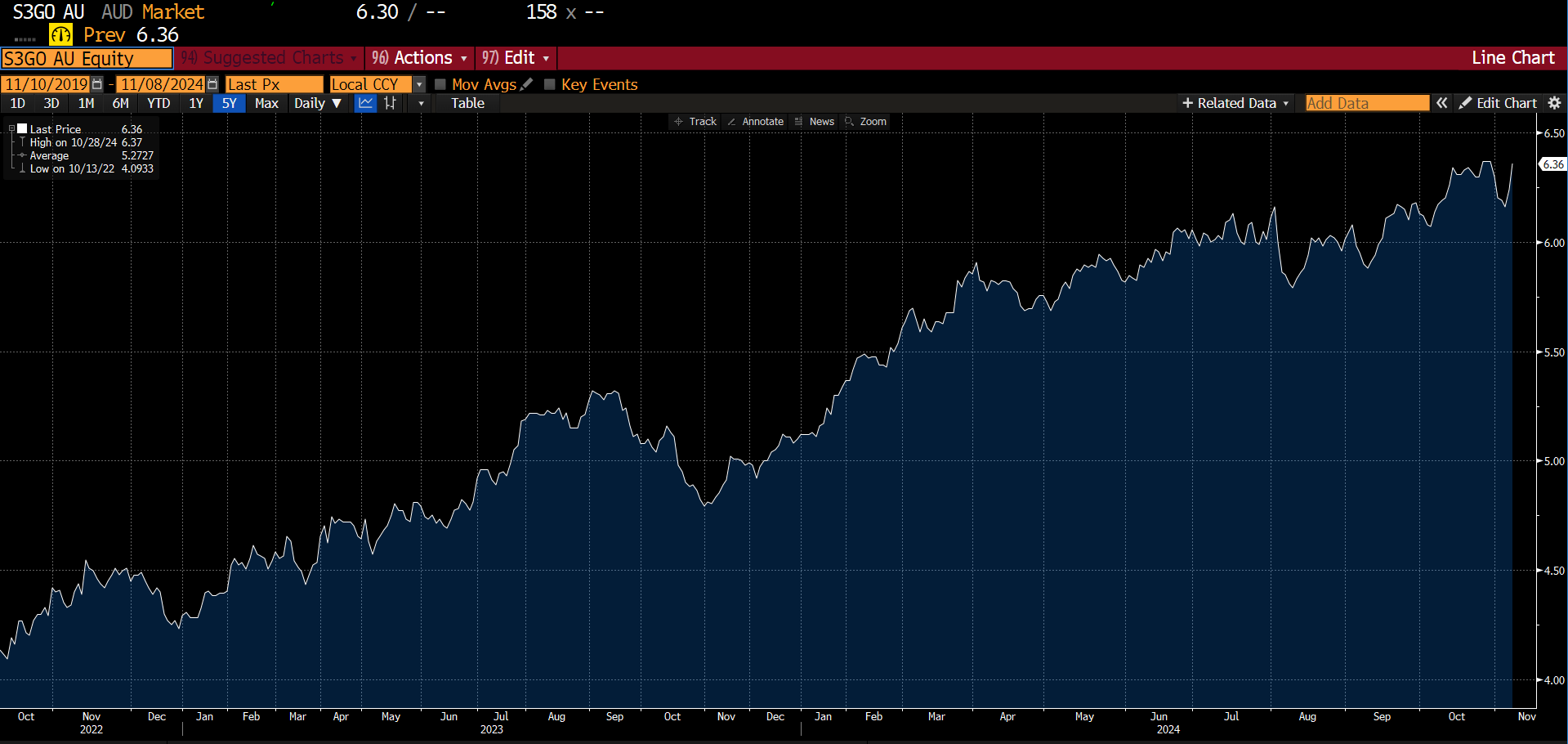This screenshot has height=744, width=1568.
Task: Click the Add Data input field
Action: click(1366, 103)
